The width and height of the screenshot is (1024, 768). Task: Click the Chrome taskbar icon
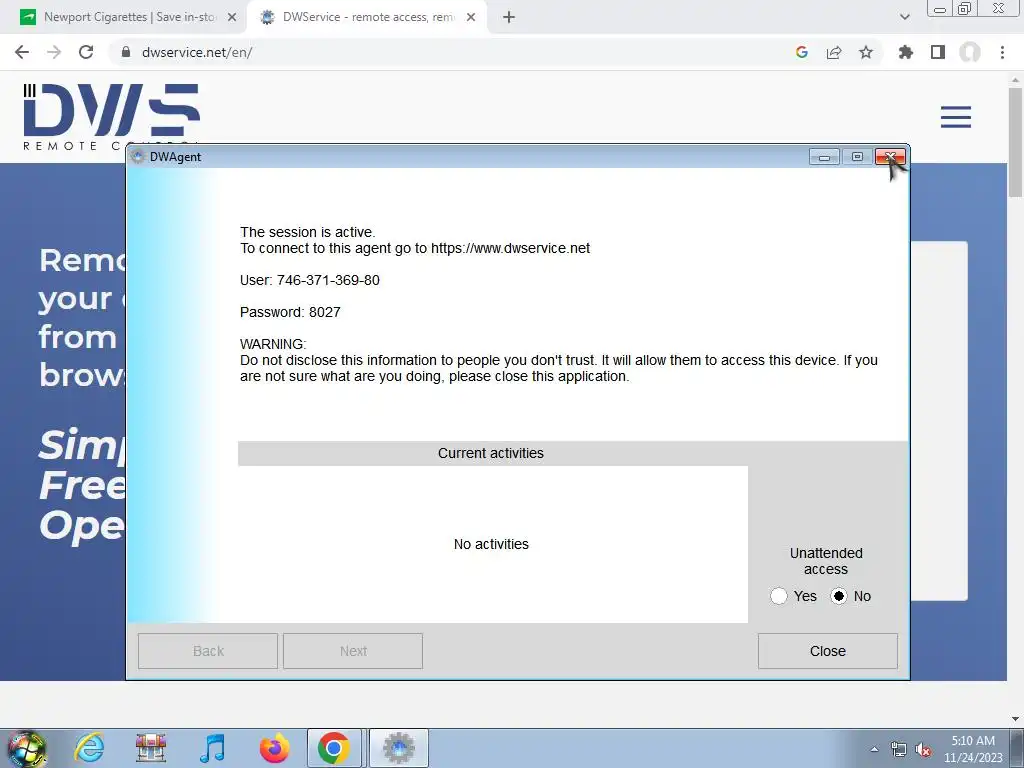click(x=334, y=748)
